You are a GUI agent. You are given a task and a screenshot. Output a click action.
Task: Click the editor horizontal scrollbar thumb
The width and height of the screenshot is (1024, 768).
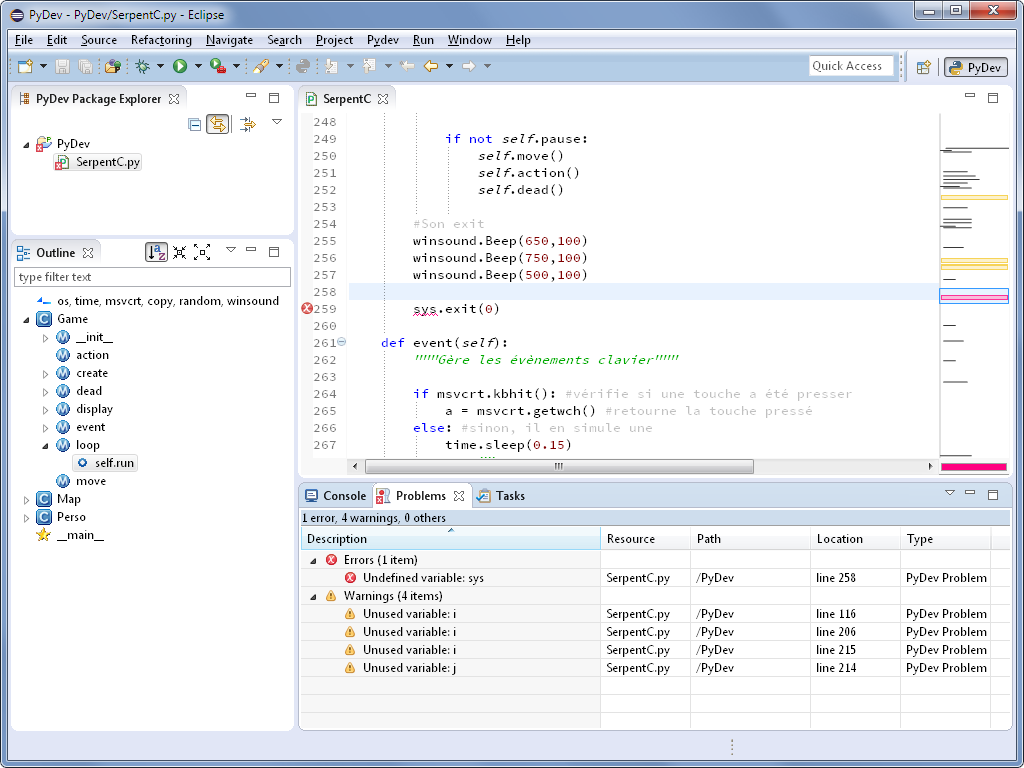(x=559, y=466)
